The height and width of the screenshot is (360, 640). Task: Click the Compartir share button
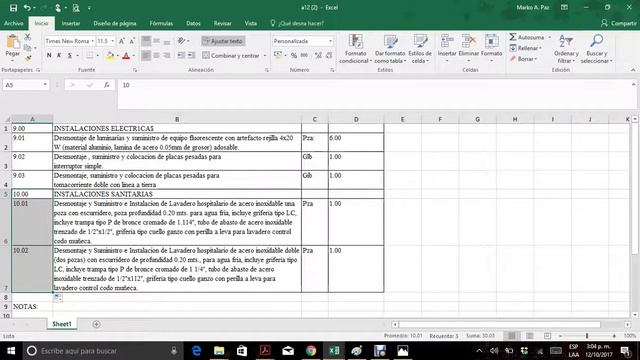tap(618, 23)
